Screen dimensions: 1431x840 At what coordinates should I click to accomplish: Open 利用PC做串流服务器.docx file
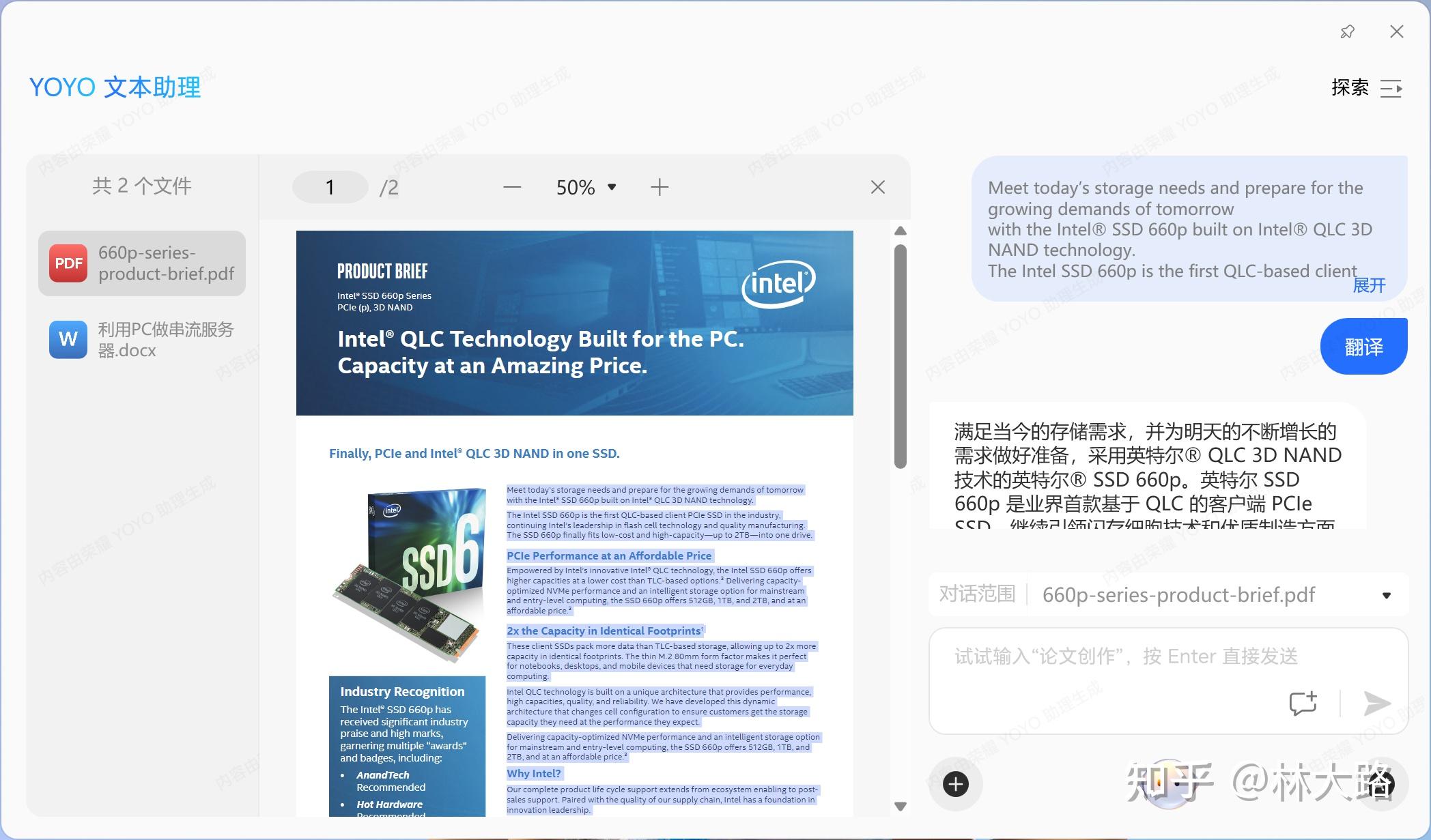(x=142, y=340)
